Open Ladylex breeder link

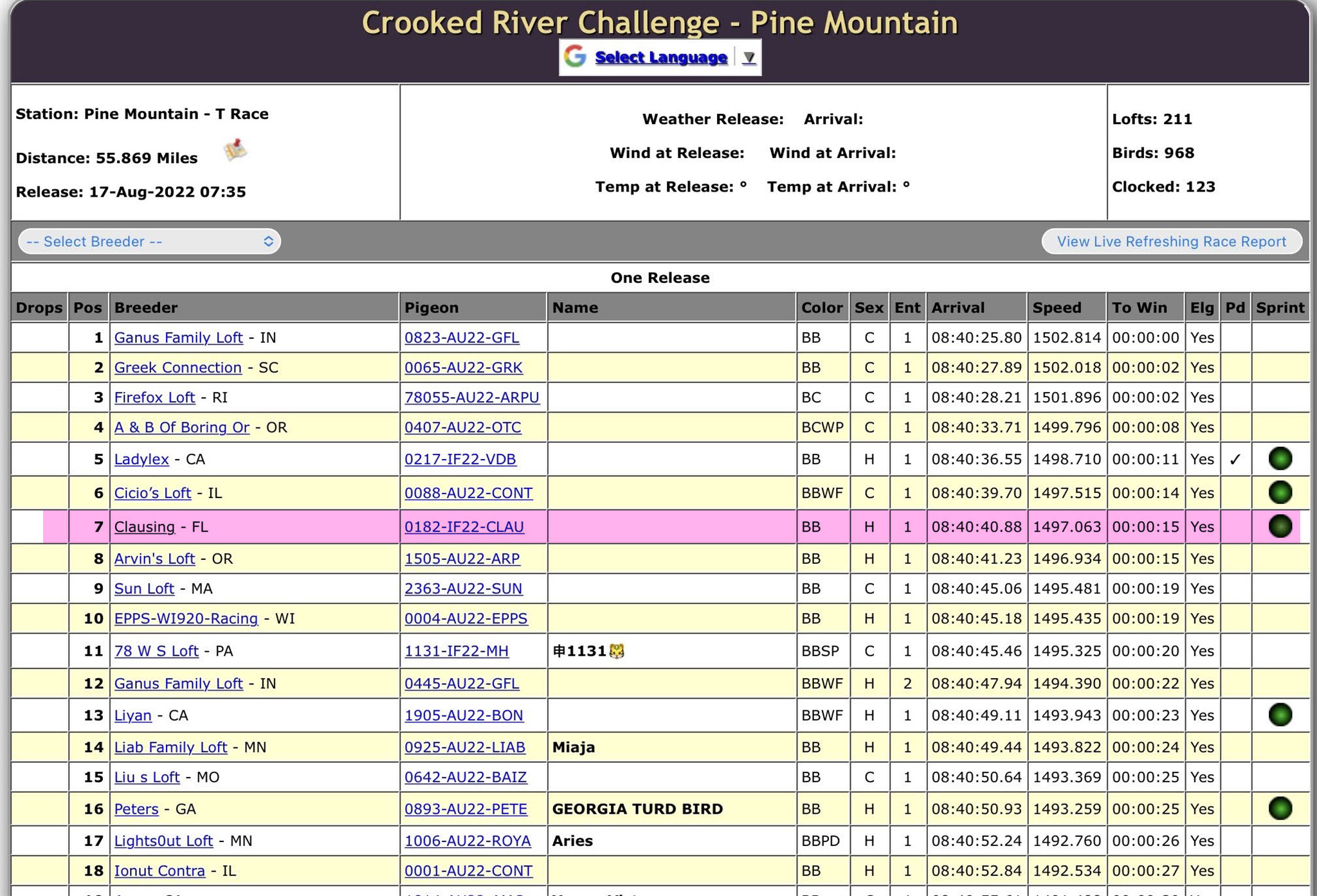[141, 460]
